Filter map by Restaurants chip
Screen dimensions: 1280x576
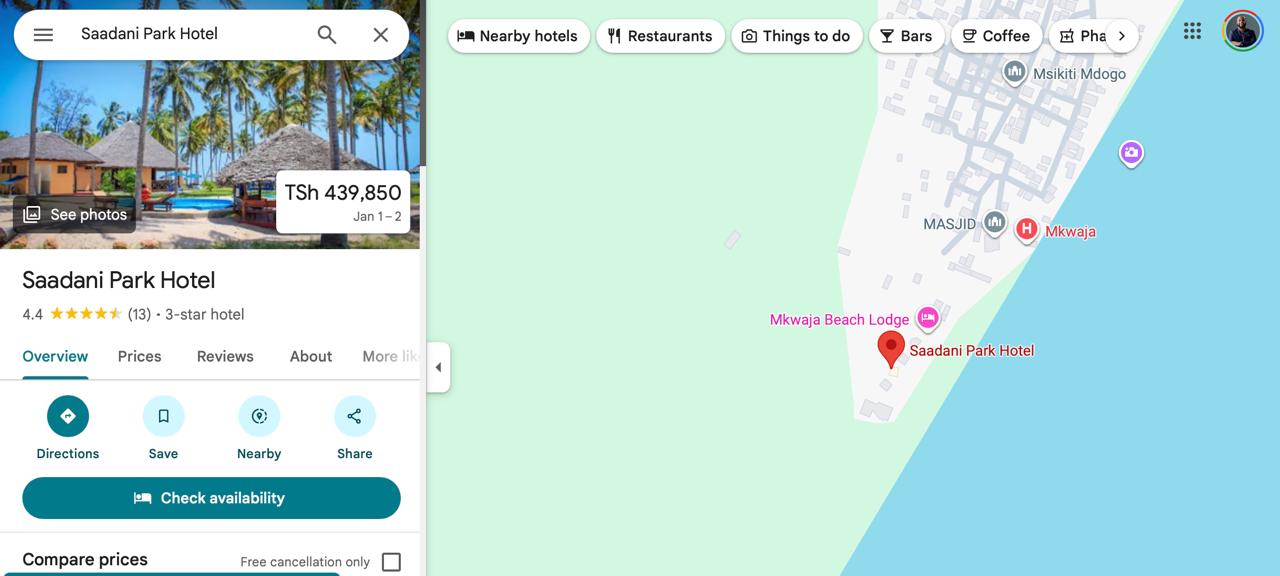(660, 36)
